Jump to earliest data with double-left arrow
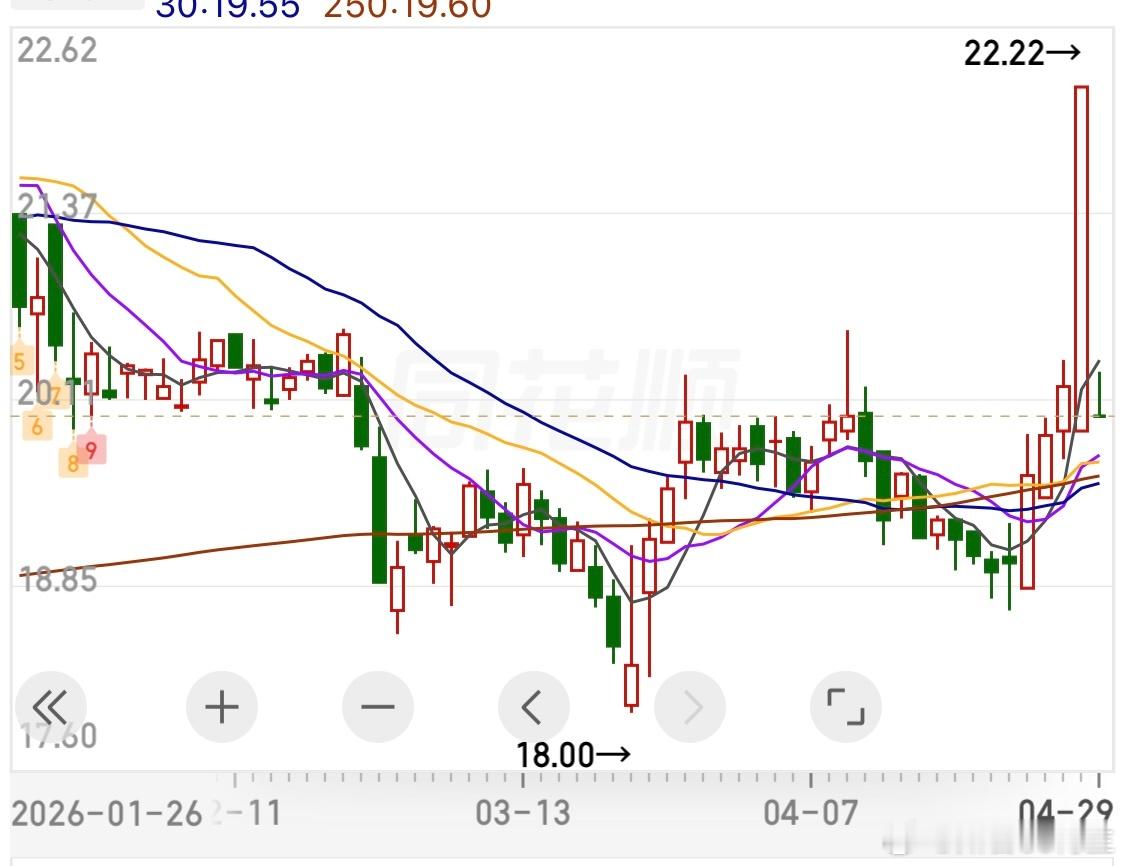This screenshot has width=1125, height=866. (x=50, y=707)
